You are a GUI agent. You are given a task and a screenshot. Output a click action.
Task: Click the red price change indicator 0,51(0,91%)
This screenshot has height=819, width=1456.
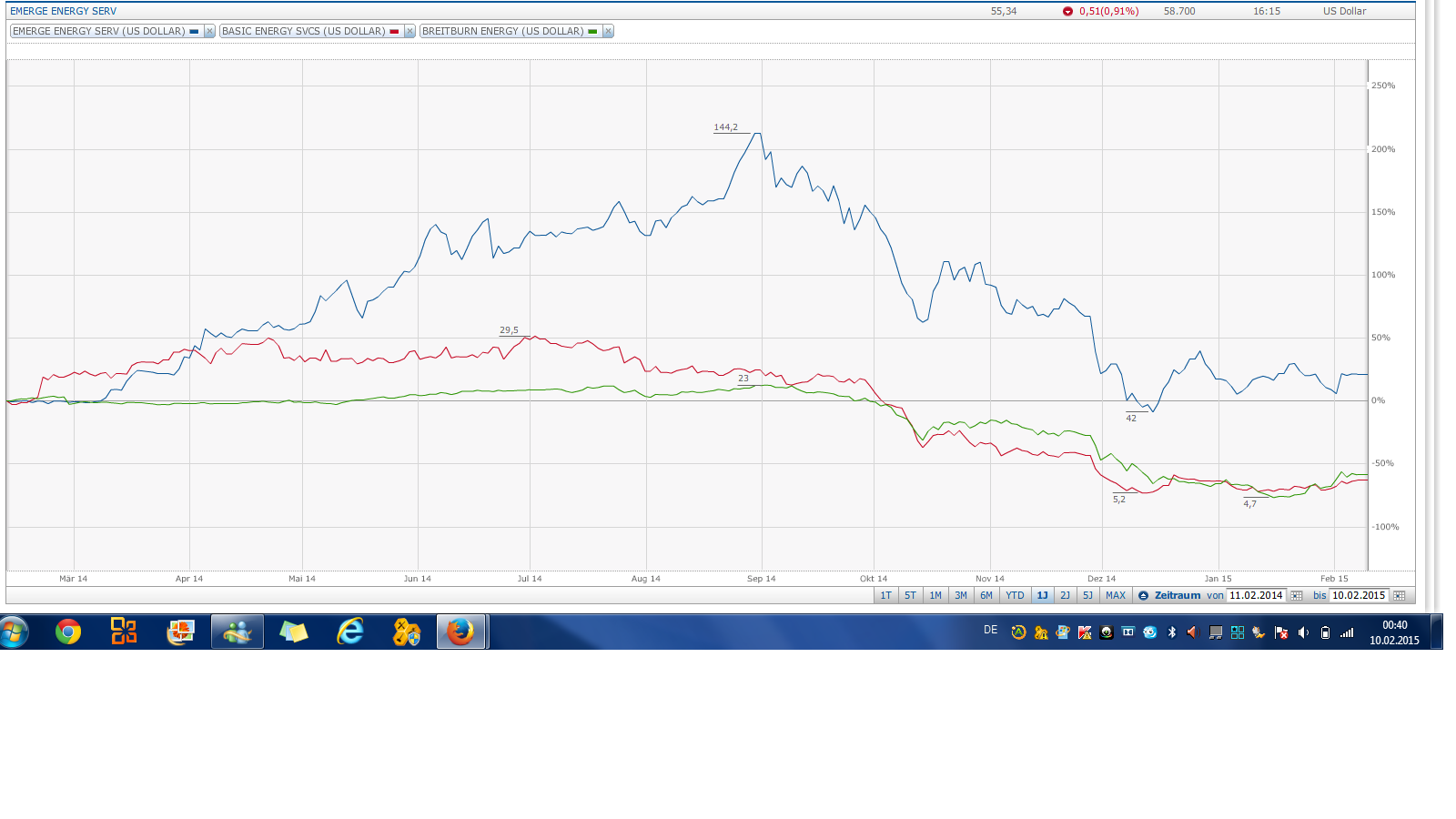[1099, 11]
